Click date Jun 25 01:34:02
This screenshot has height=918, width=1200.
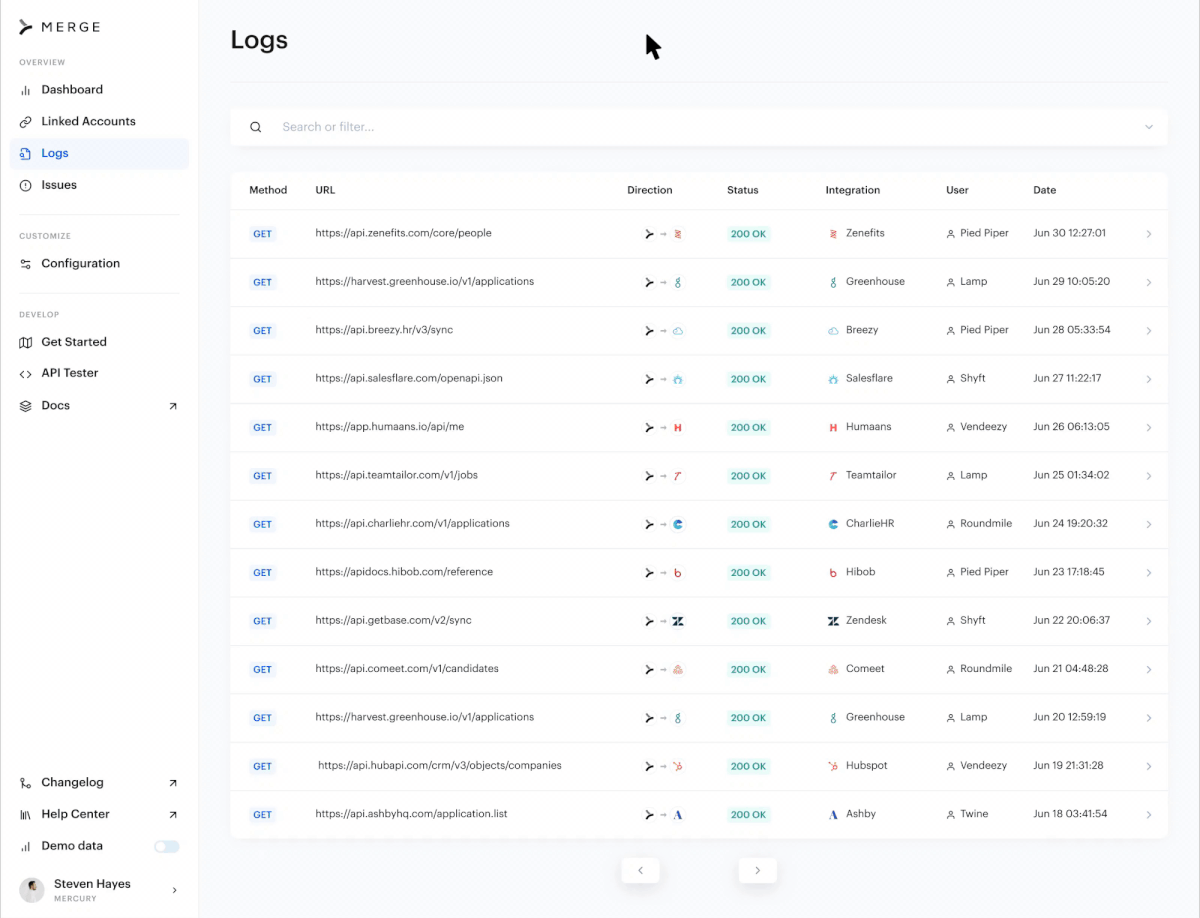[1071, 476]
